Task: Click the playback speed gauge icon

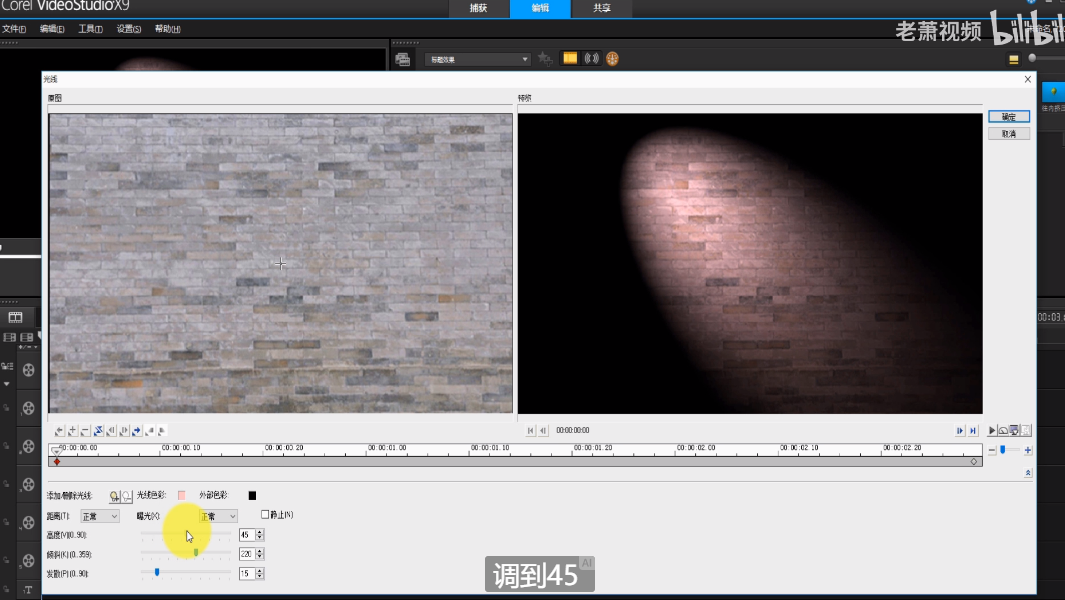Action: [x=1003, y=431]
